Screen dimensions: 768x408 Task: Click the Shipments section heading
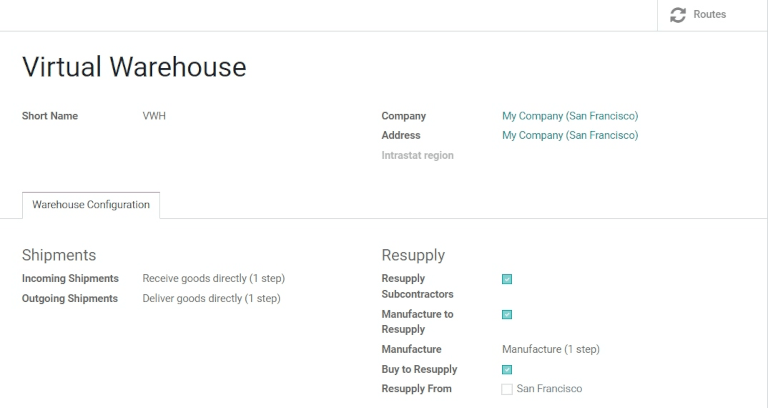pyautogui.click(x=59, y=255)
